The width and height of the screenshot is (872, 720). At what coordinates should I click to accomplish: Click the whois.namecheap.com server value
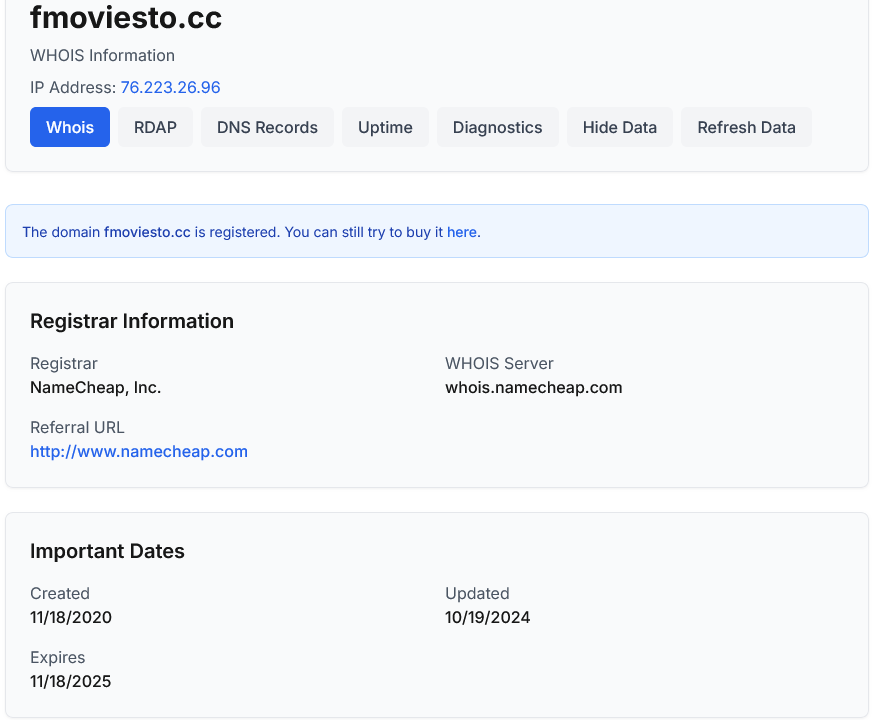pos(533,387)
